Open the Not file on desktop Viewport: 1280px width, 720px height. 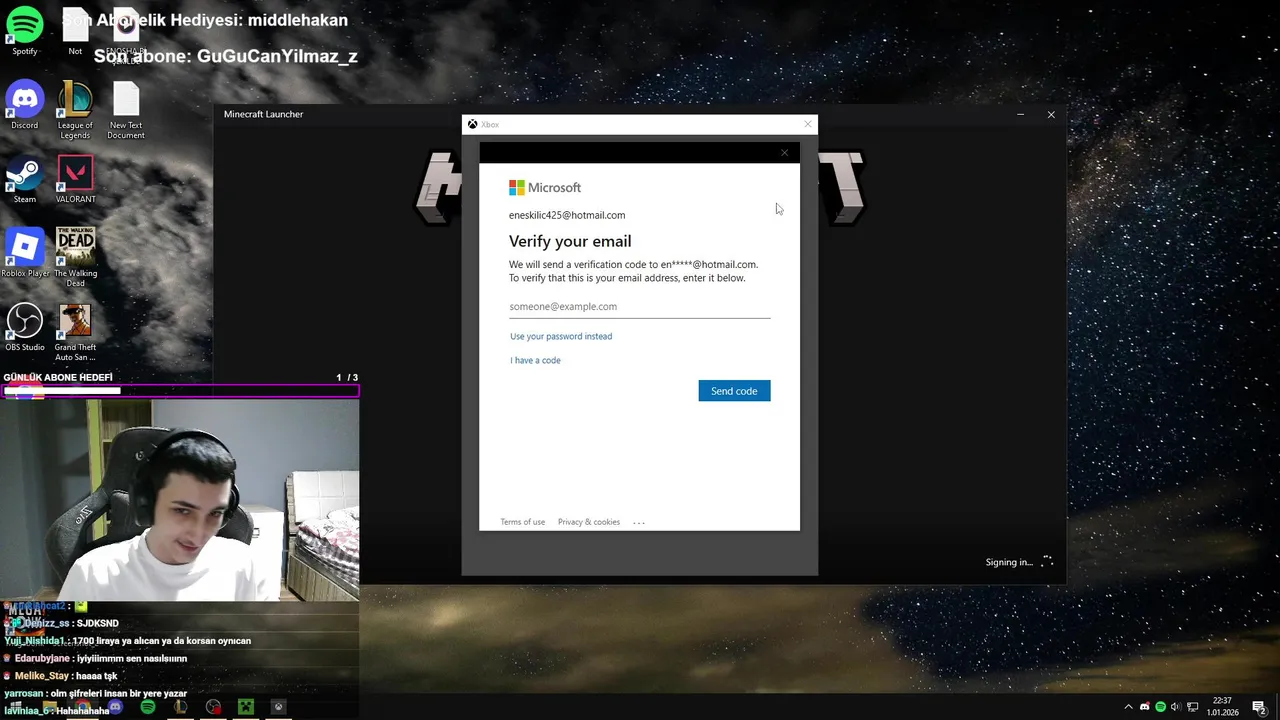75,31
